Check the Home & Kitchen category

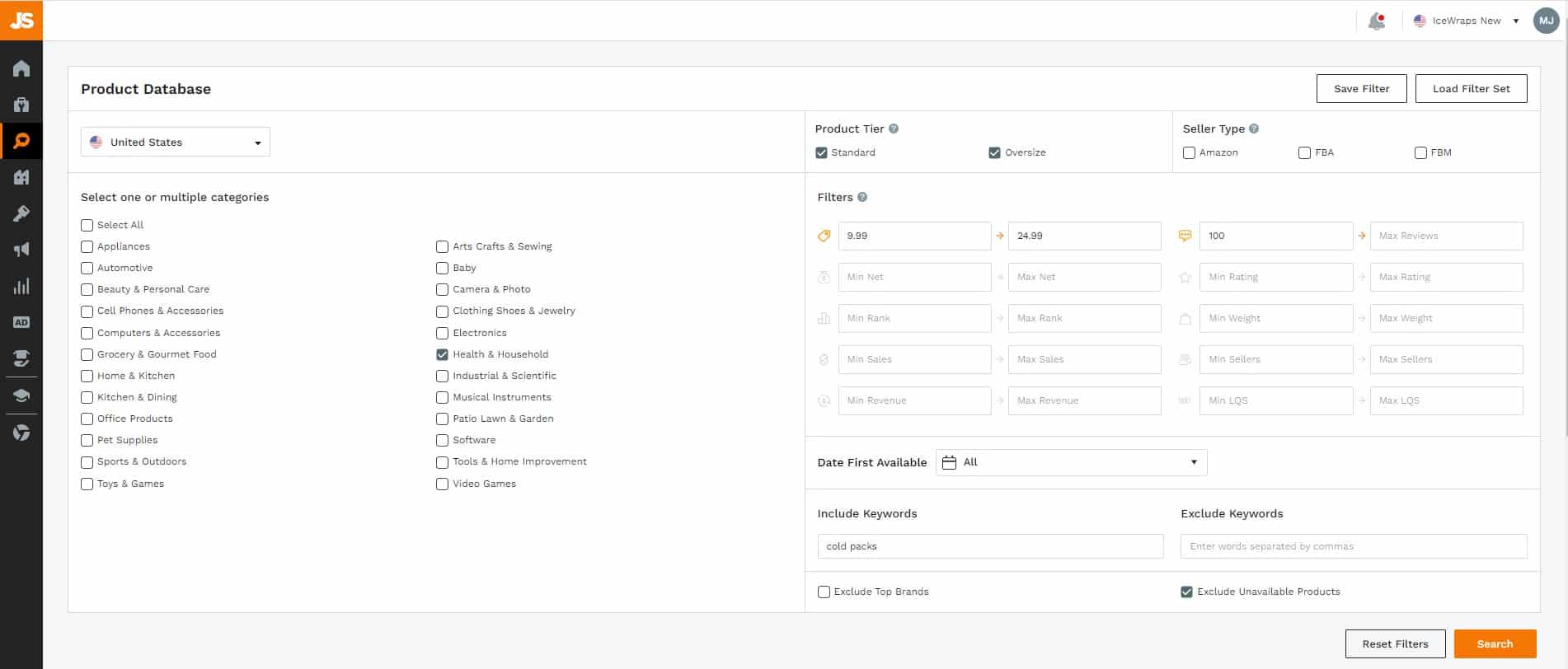tap(87, 376)
